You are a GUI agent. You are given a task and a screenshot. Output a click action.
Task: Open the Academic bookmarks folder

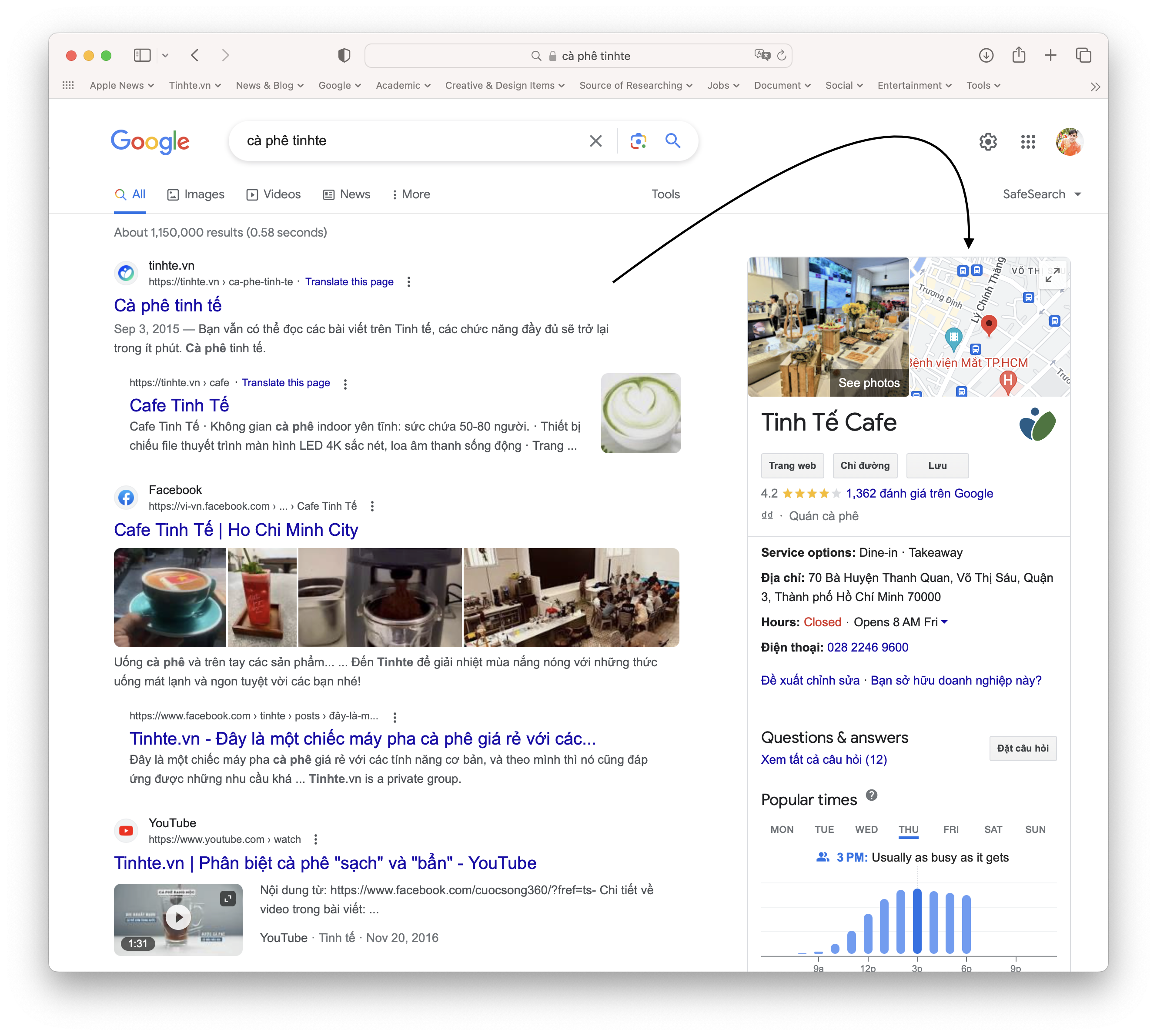coord(403,85)
